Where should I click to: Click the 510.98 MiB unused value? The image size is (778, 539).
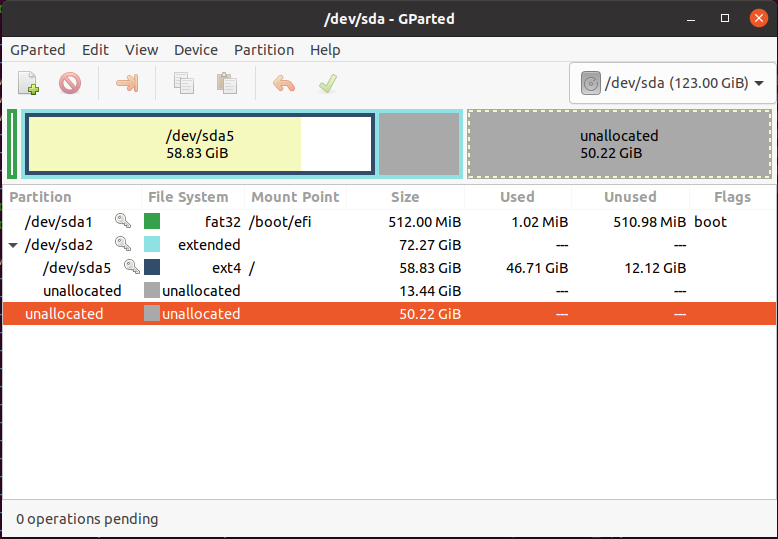pos(649,221)
